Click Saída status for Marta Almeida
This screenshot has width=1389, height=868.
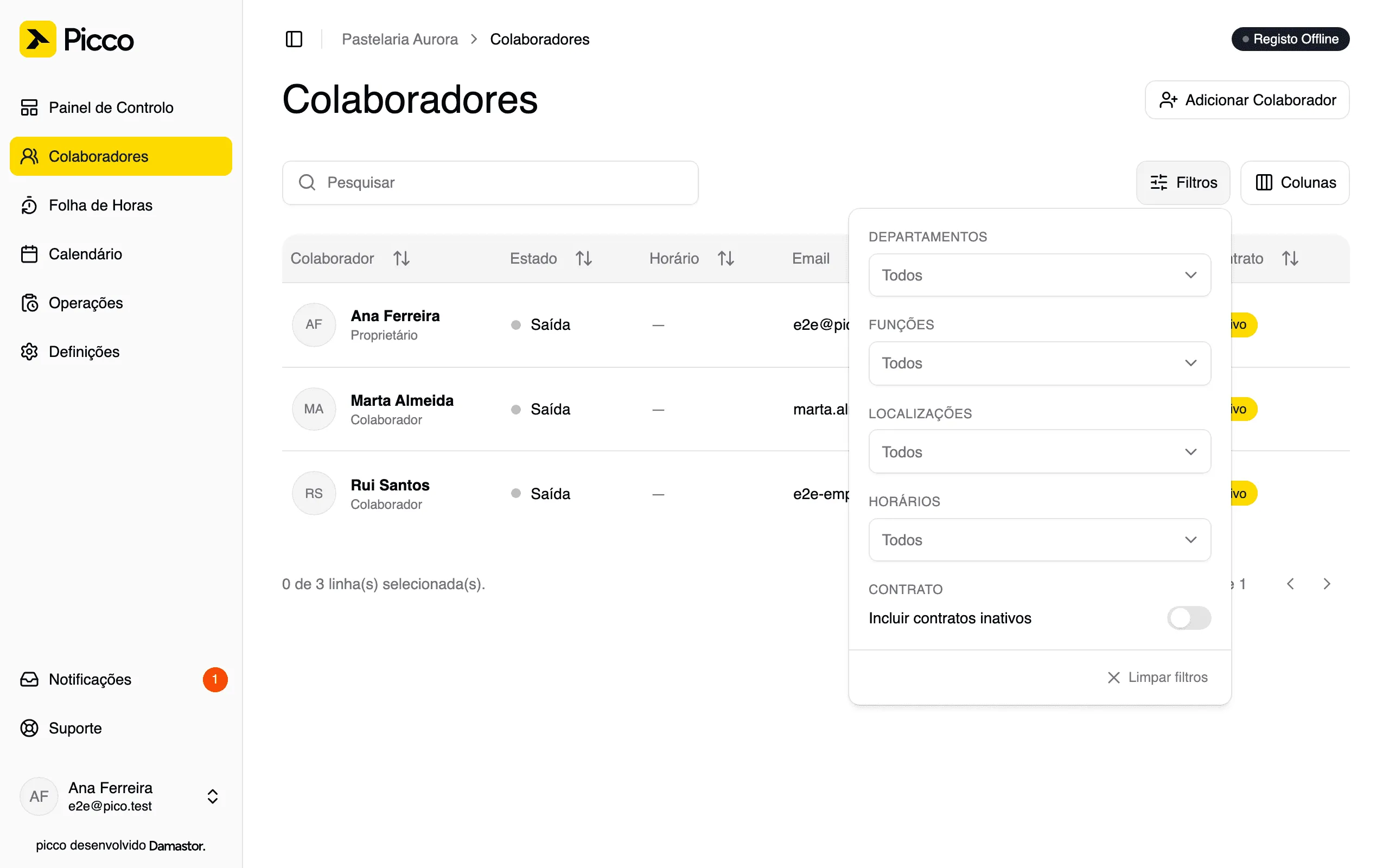pyautogui.click(x=540, y=409)
